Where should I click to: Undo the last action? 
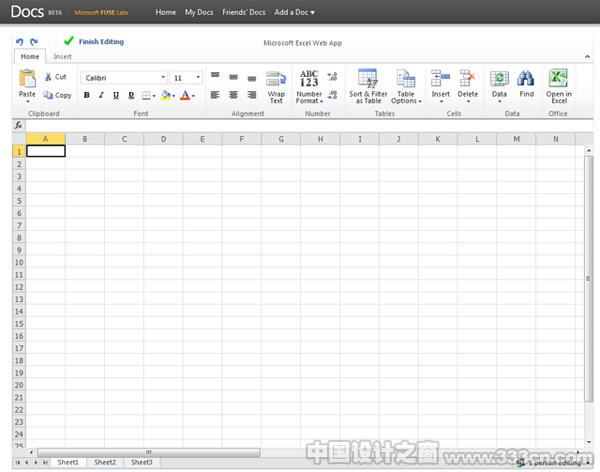click(20, 42)
